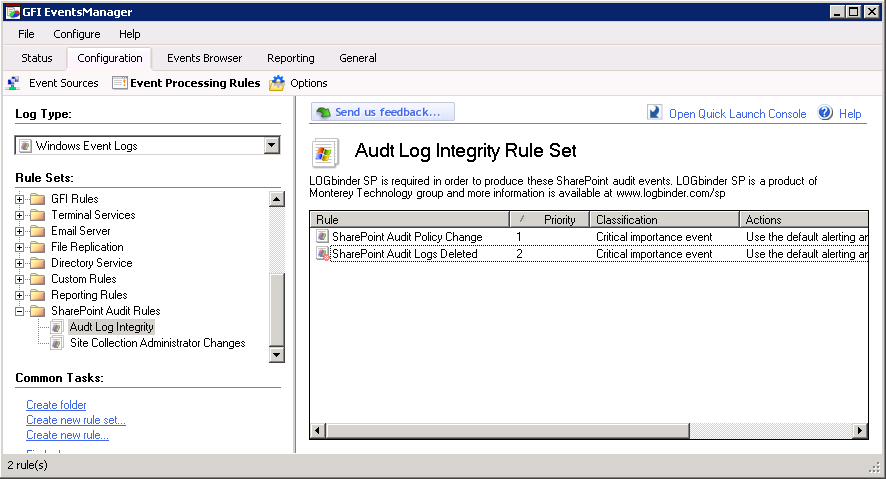The width and height of the screenshot is (886, 479).
Task: Expand the Directory Service tree node
Action: [19, 263]
